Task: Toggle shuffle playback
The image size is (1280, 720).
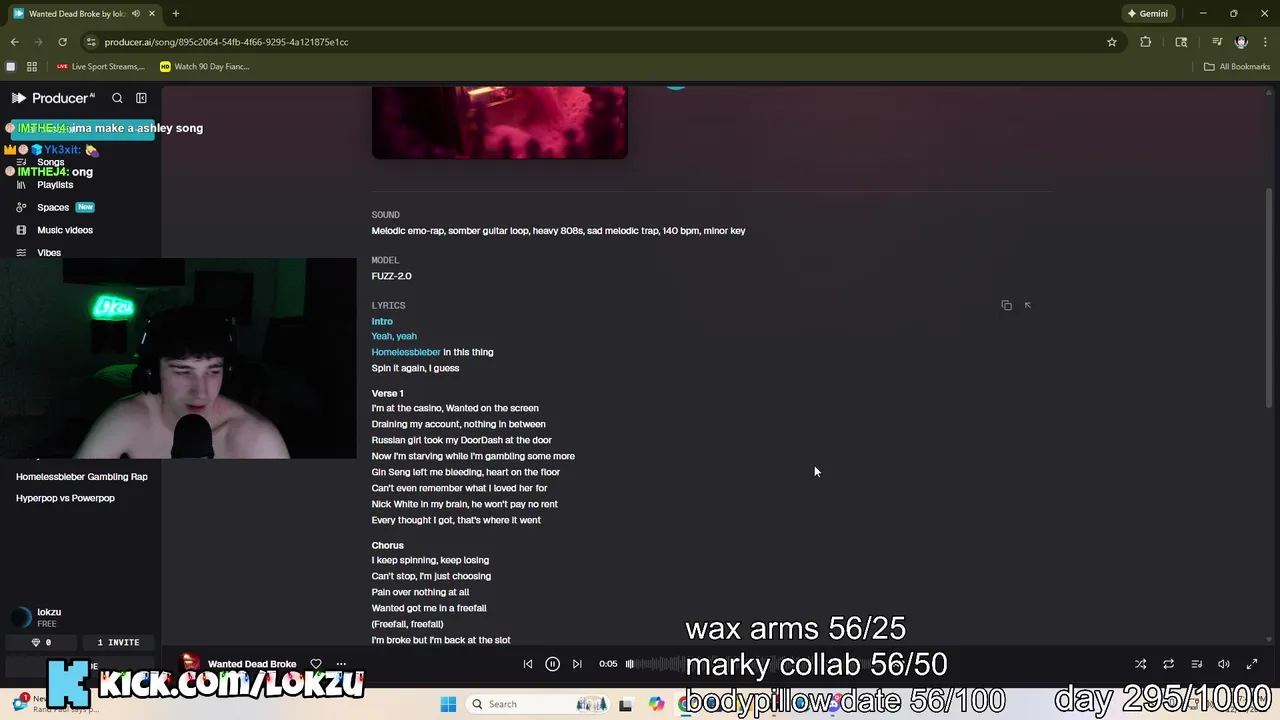Action: point(1140,664)
